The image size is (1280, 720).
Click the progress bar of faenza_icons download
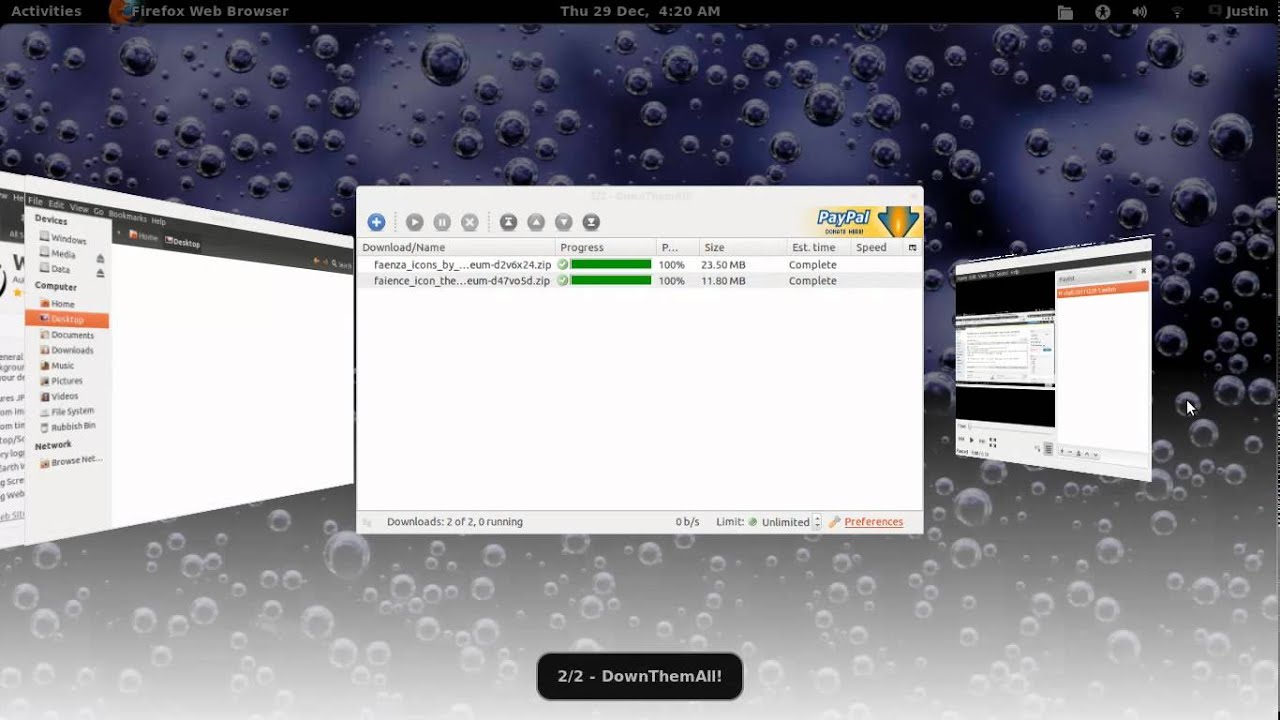(611, 265)
